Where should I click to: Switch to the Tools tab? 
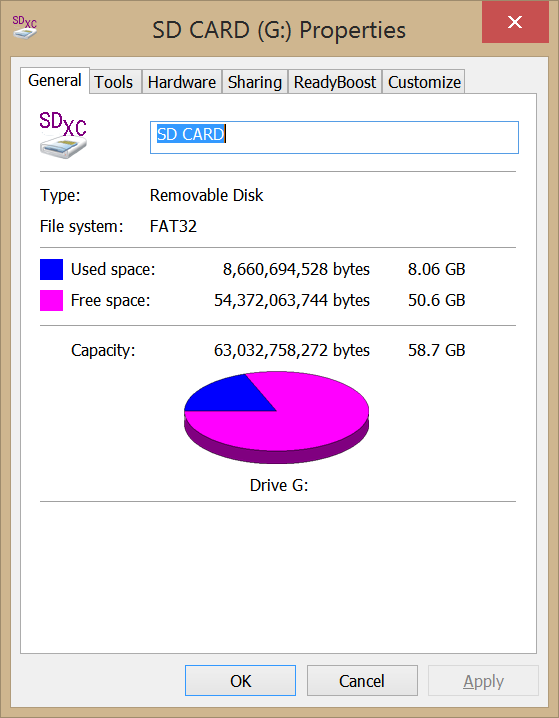click(114, 82)
